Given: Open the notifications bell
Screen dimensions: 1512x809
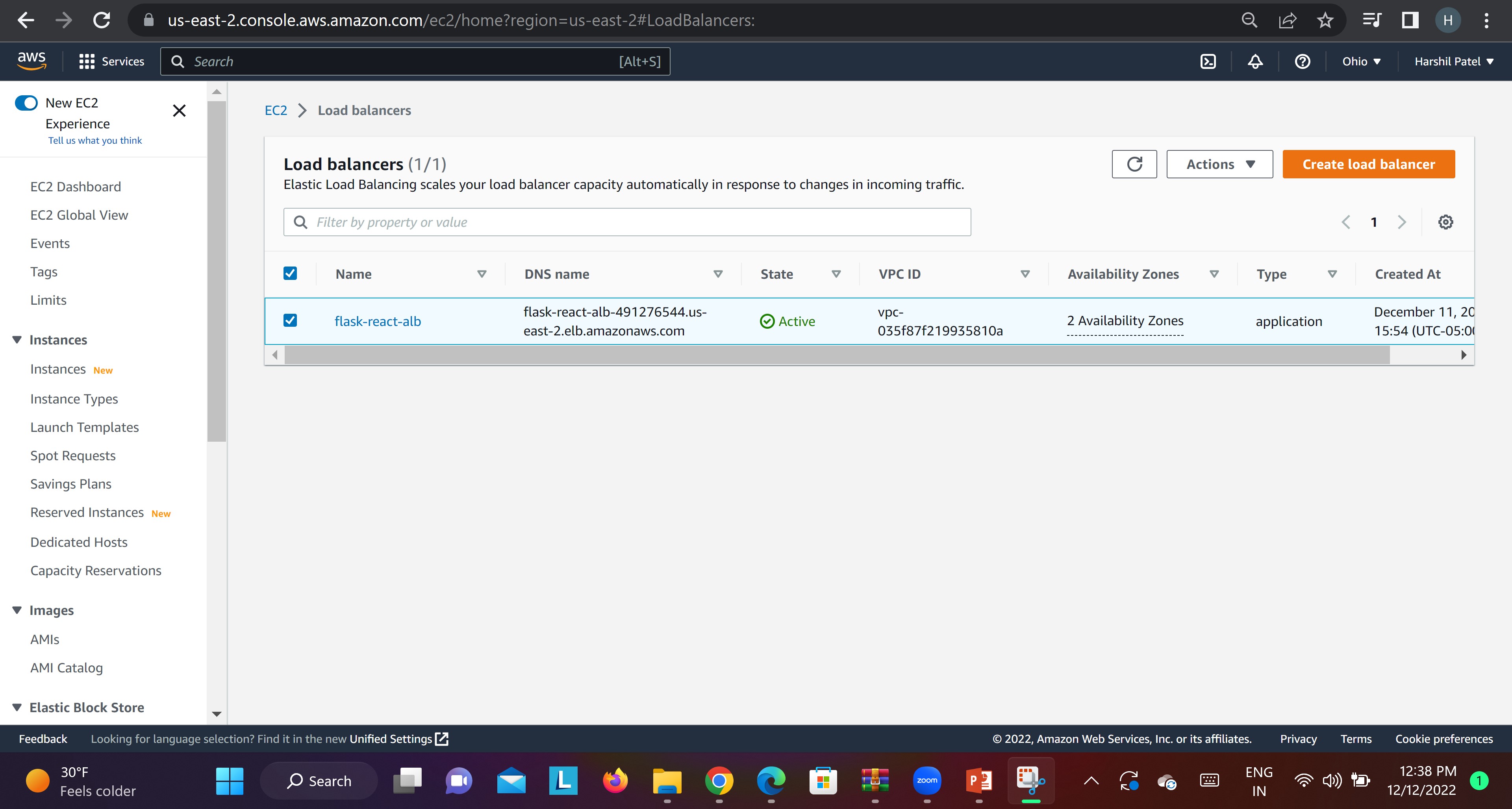Looking at the screenshot, I should [x=1255, y=61].
